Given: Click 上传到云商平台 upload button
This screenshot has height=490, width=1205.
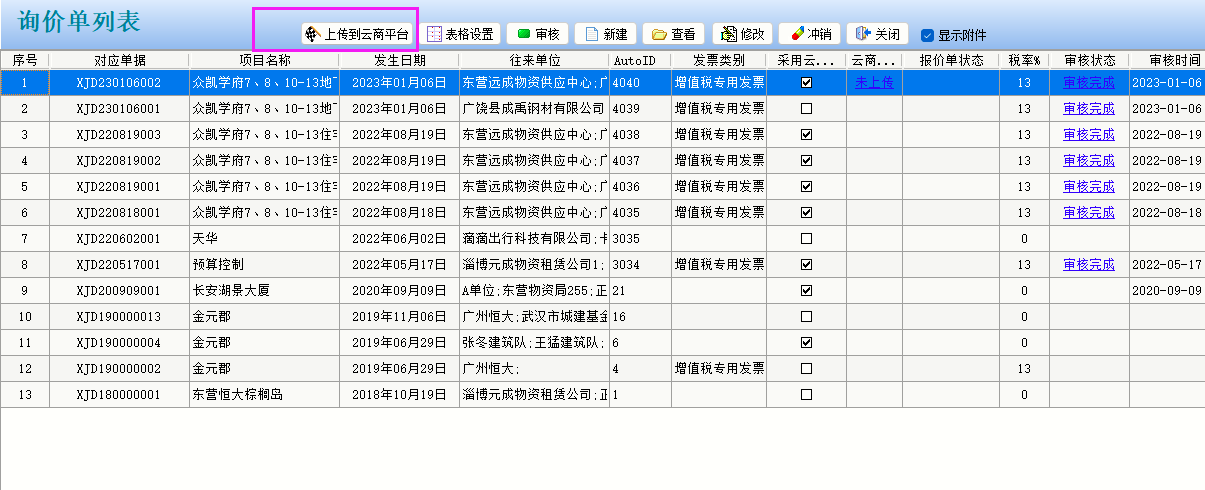Looking at the screenshot, I should (357, 34).
